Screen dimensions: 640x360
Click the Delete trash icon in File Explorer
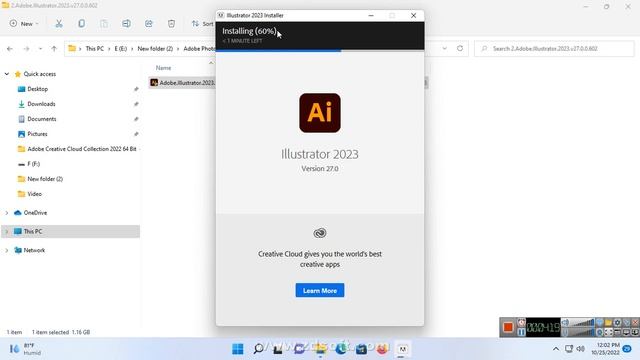(x=171, y=24)
